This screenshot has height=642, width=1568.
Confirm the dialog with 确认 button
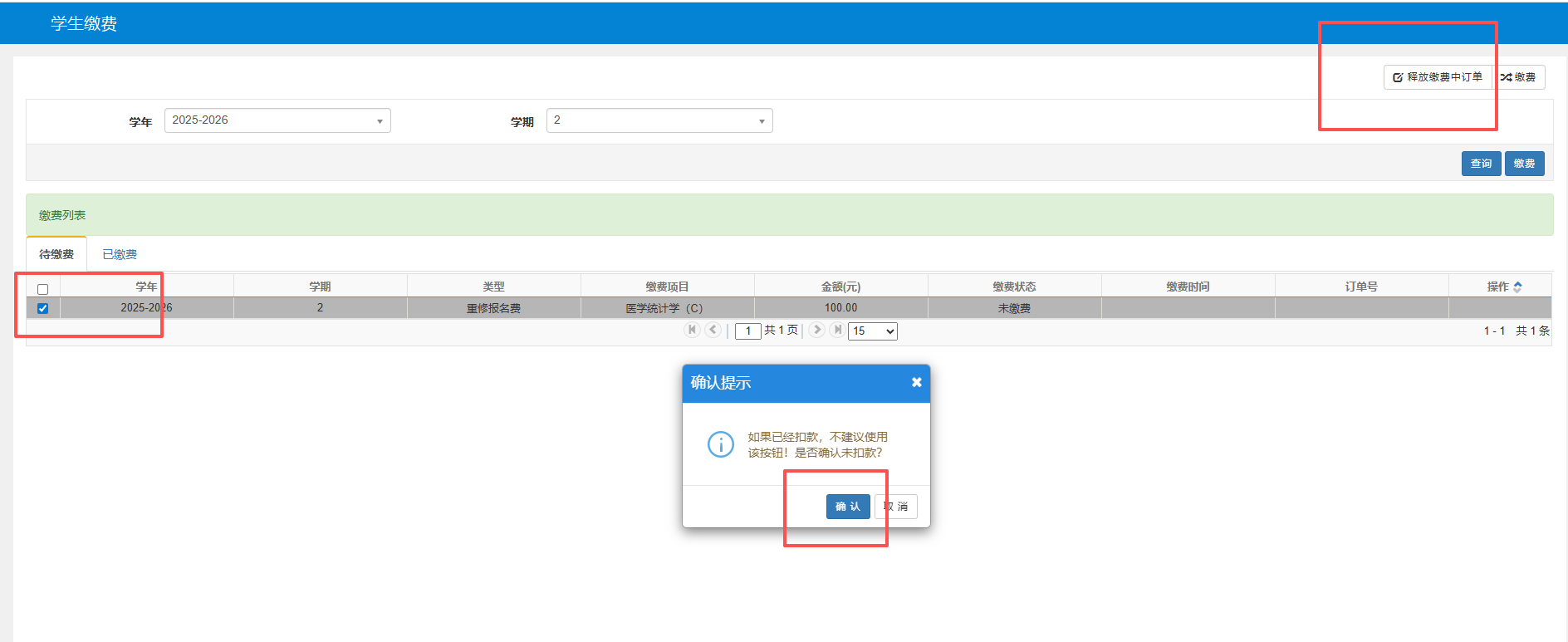click(x=847, y=507)
